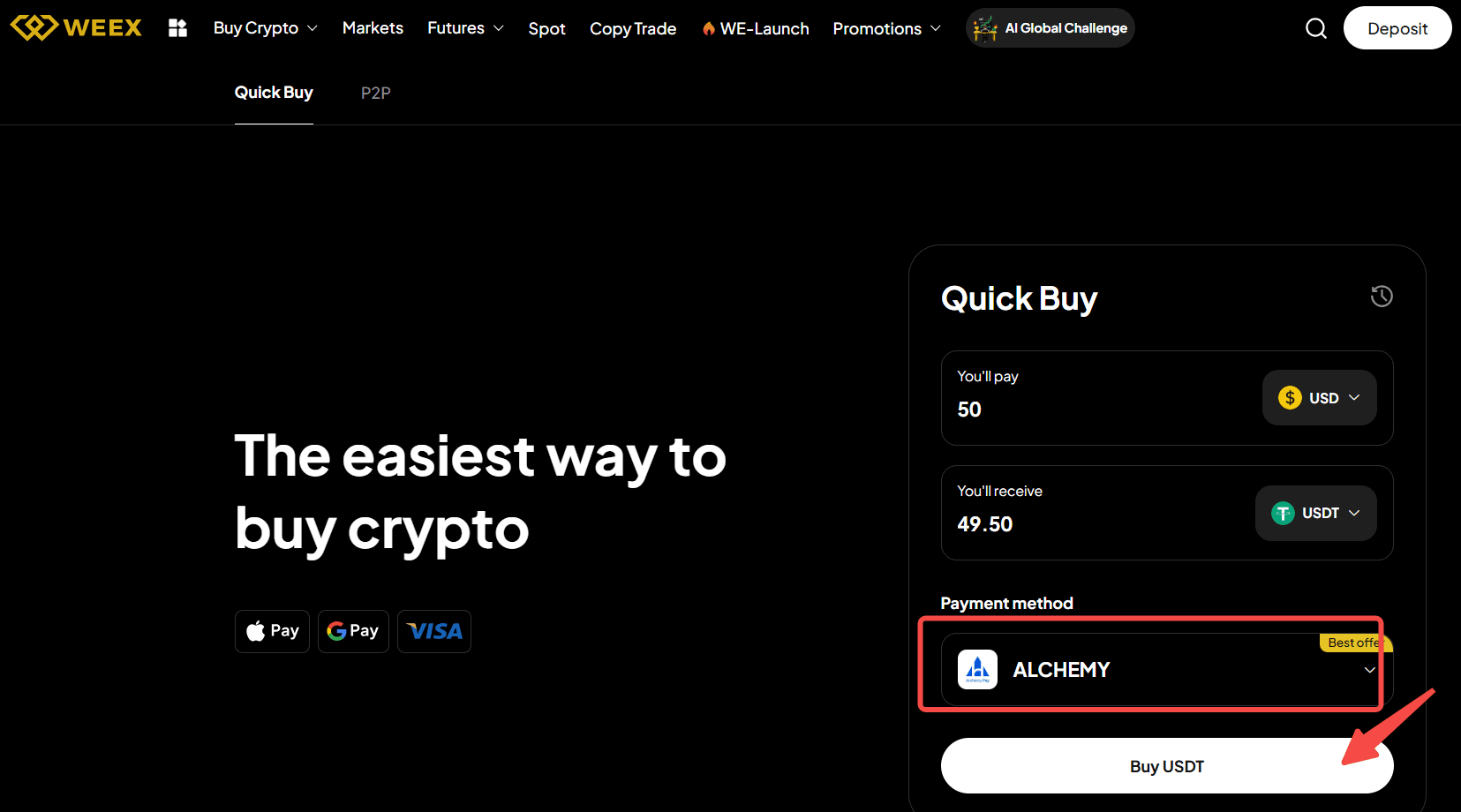Image resolution: width=1461 pixels, height=812 pixels.
Task: Open the USDT coin selector
Action: pyautogui.click(x=1315, y=513)
